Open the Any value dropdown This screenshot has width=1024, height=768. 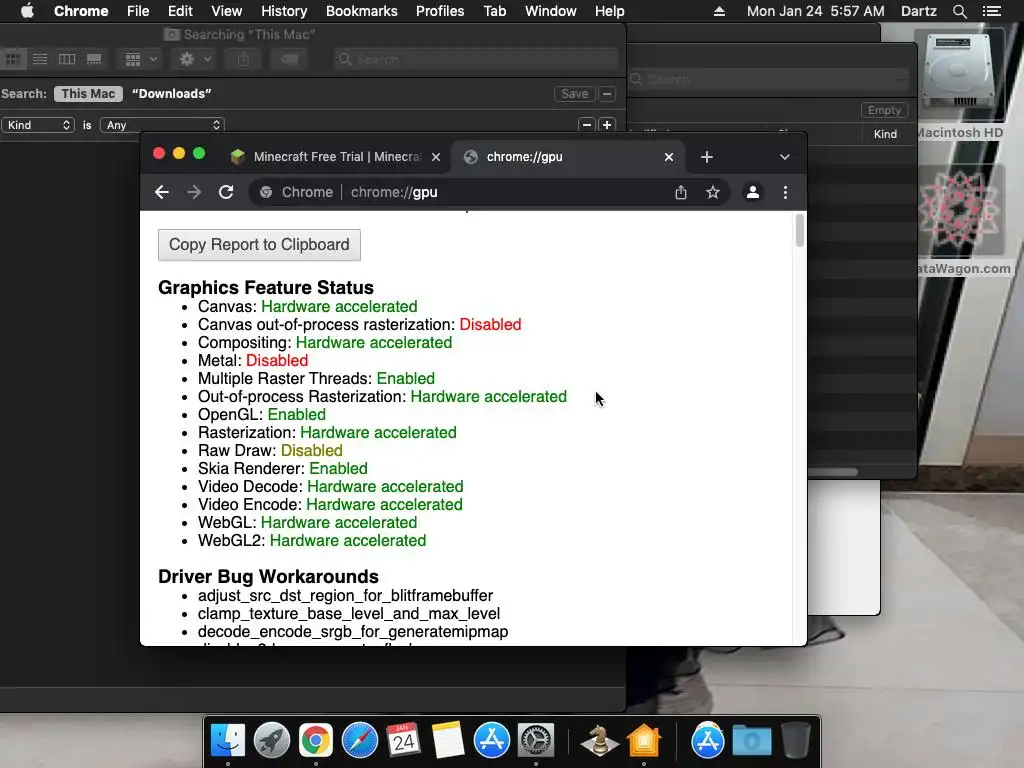point(163,125)
